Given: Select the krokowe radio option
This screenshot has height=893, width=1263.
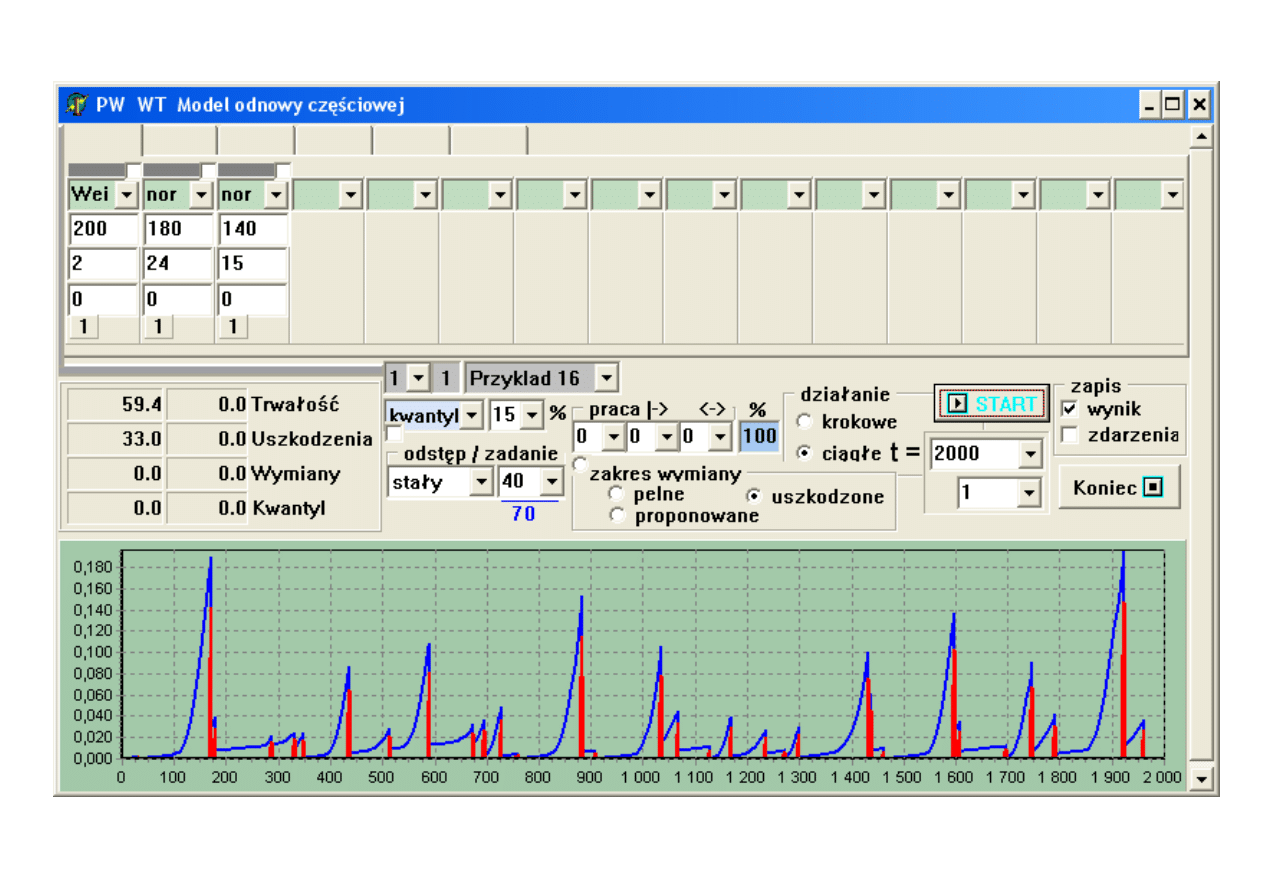Looking at the screenshot, I should click(x=804, y=422).
